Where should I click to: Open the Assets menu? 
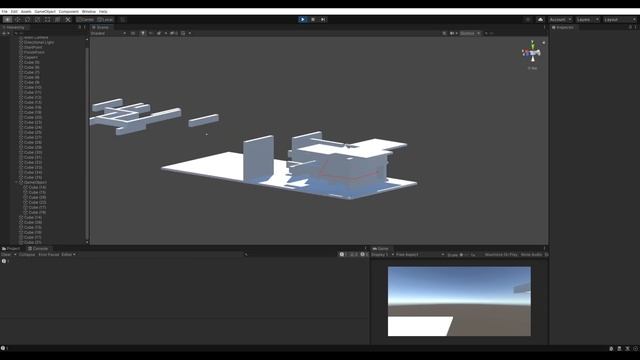pyautogui.click(x=26, y=11)
